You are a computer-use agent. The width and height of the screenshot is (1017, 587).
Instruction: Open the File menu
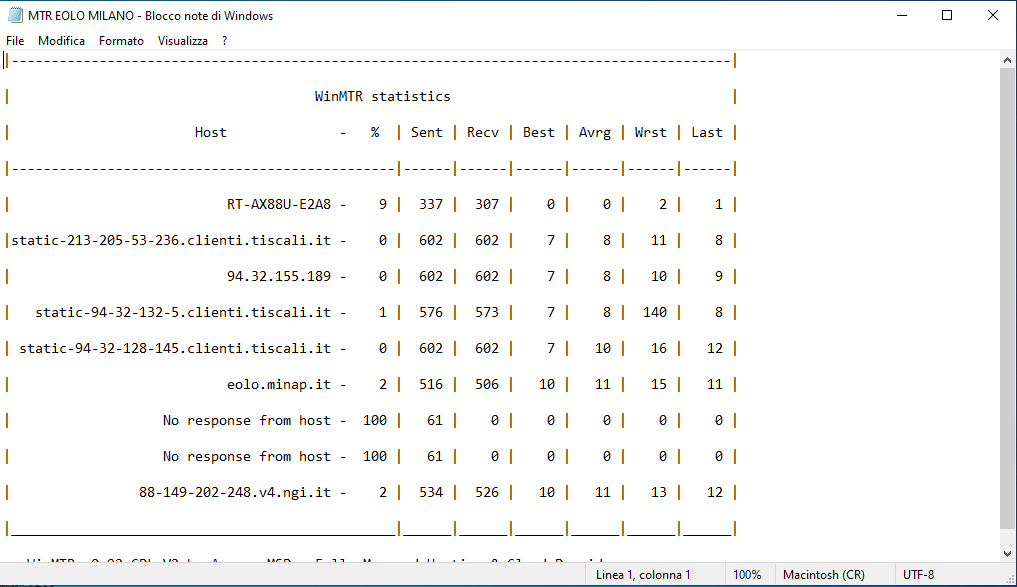[15, 41]
